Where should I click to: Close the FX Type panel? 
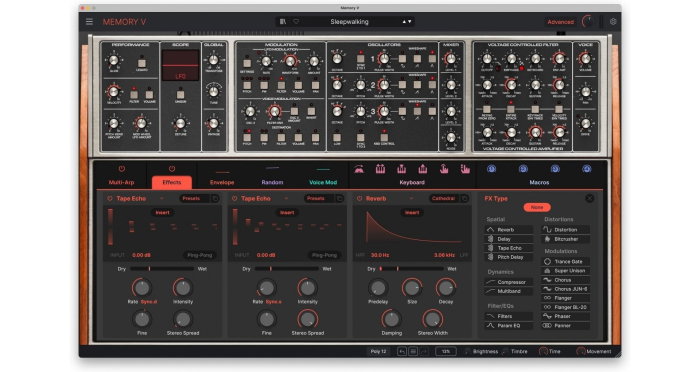pyautogui.click(x=589, y=198)
